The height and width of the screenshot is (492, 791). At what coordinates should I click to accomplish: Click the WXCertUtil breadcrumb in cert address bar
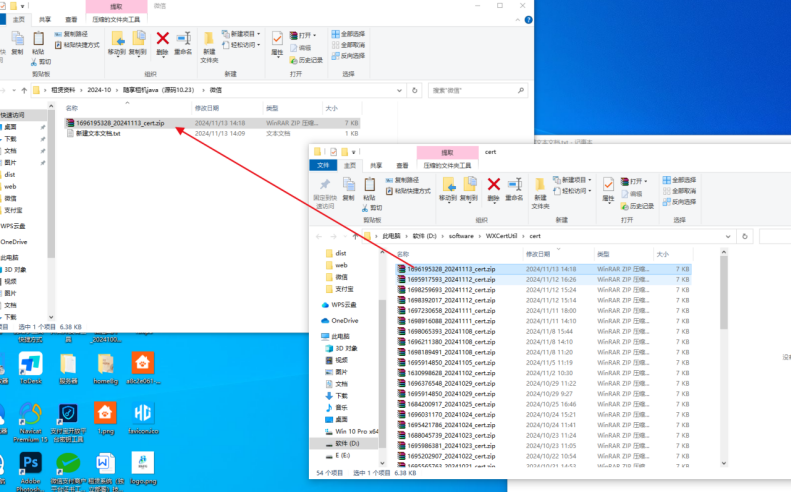(501, 236)
